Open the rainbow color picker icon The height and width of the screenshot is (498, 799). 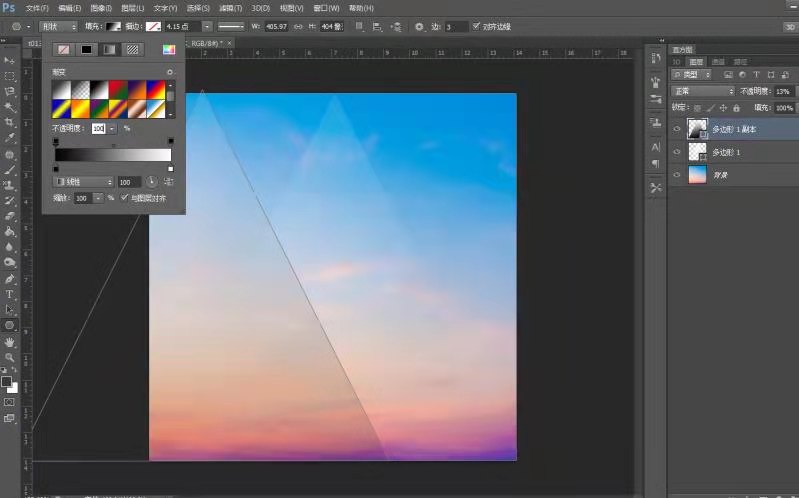click(x=168, y=49)
